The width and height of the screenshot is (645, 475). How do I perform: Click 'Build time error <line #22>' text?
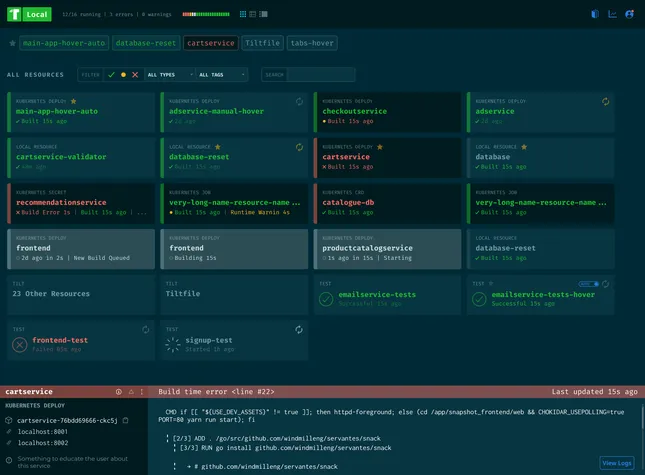point(216,392)
